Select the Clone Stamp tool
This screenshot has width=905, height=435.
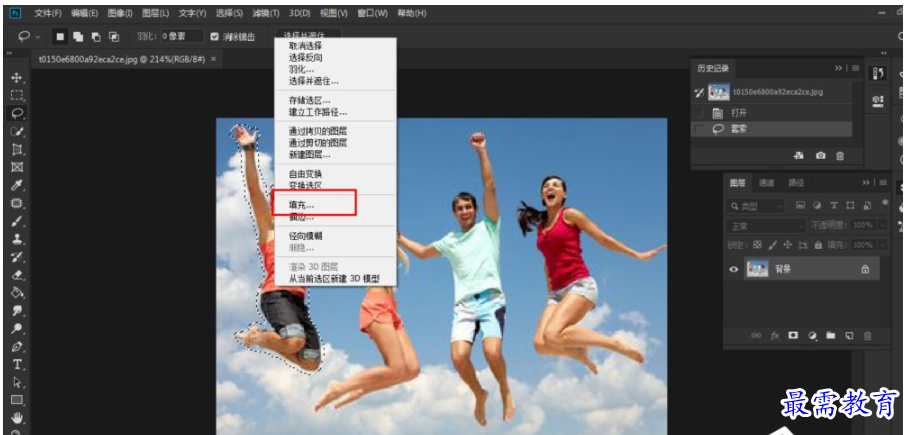point(17,239)
